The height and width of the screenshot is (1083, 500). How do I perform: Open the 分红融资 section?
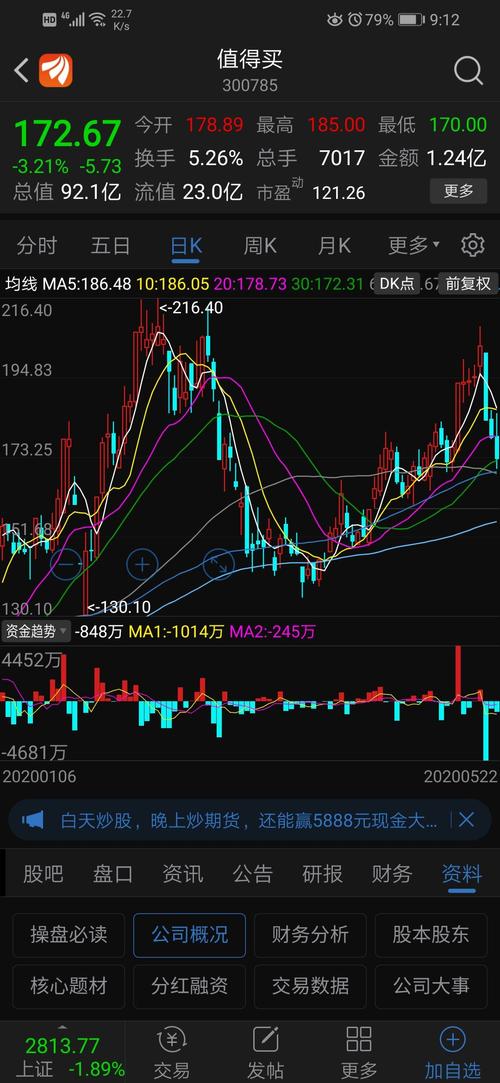point(189,986)
